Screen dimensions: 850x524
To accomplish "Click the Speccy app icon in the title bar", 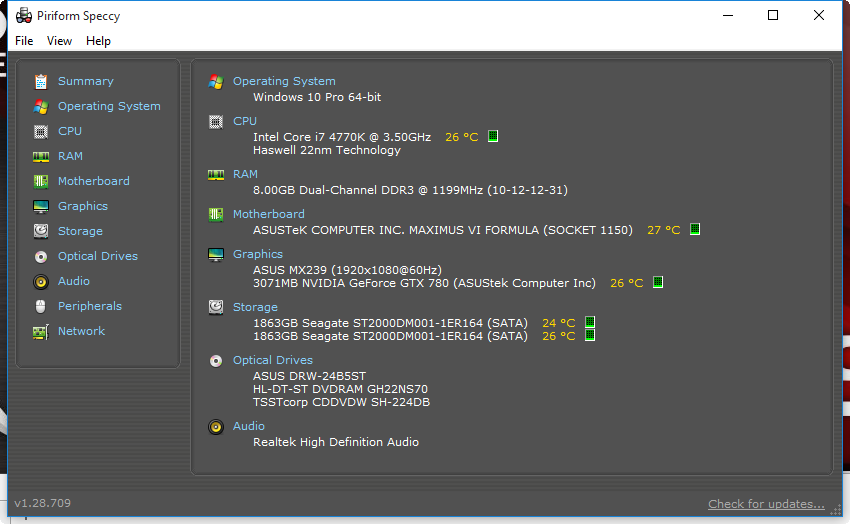I will [23, 16].
